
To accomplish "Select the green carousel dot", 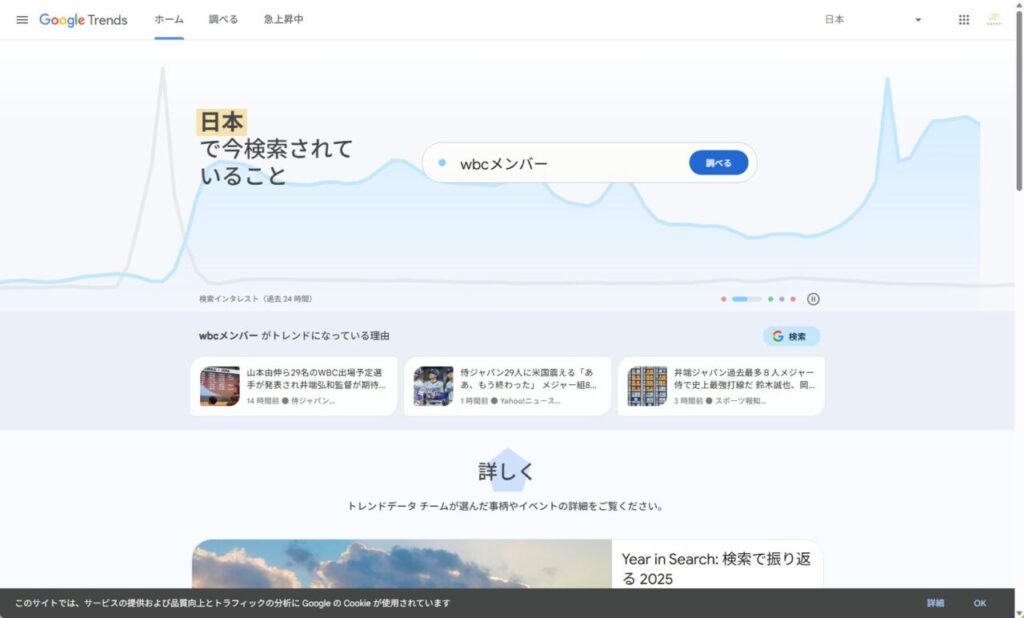I will (x=770, y=299).
